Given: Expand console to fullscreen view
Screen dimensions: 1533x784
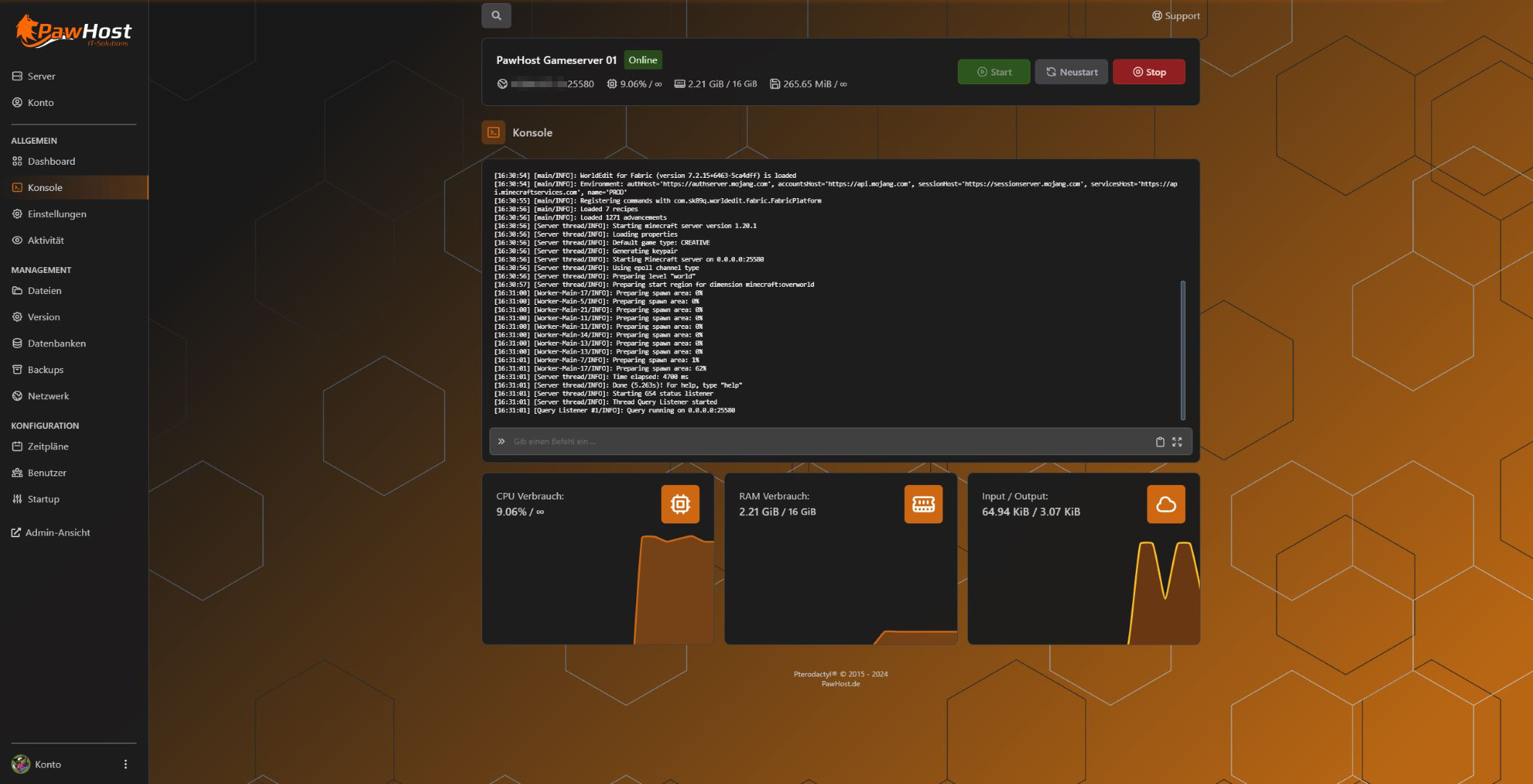Looking at the screenshot, I should [x=1177, y=441].
